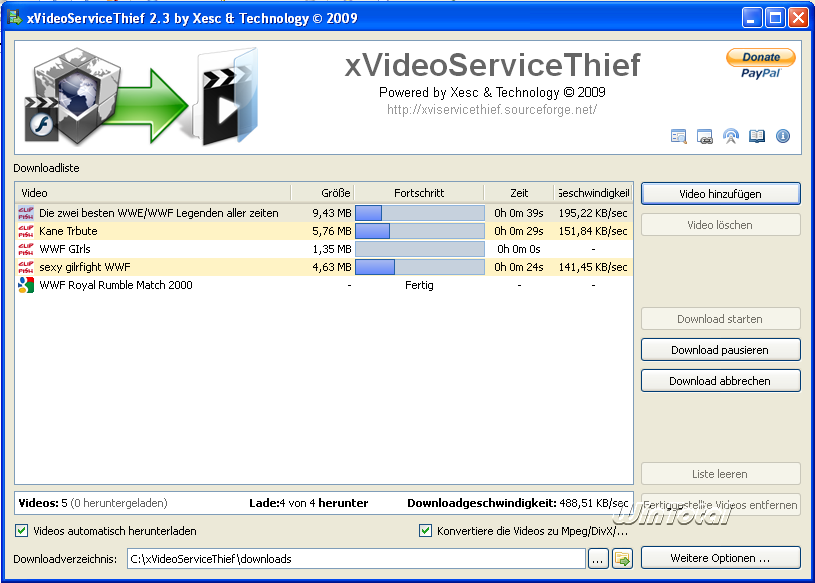Click Fertiggestellte Videos entfernen button
Image resolution: width=815 pixels, height=583 pixels.
point(720,505)
